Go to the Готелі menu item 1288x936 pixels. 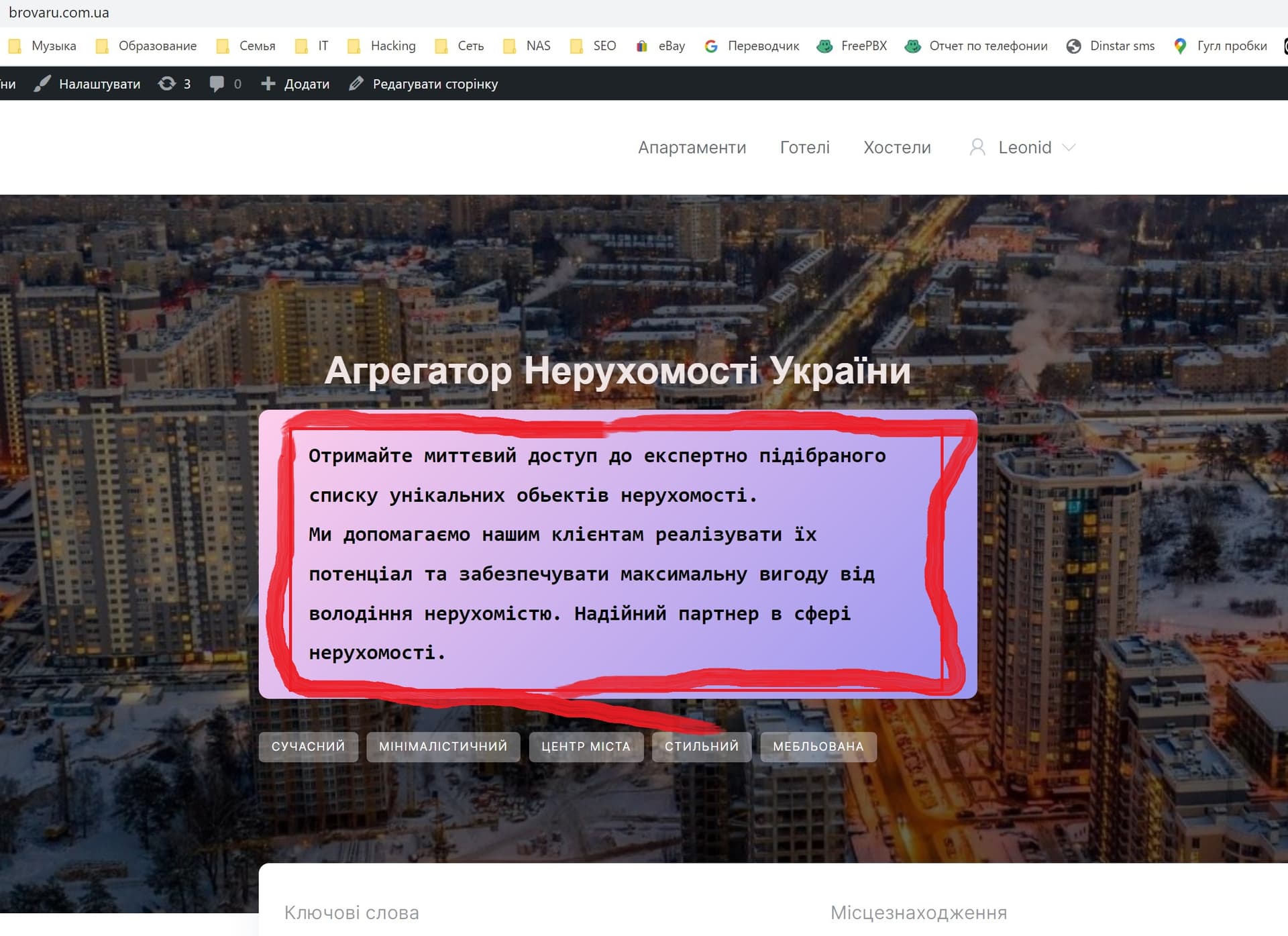click(x=804, y=148)
